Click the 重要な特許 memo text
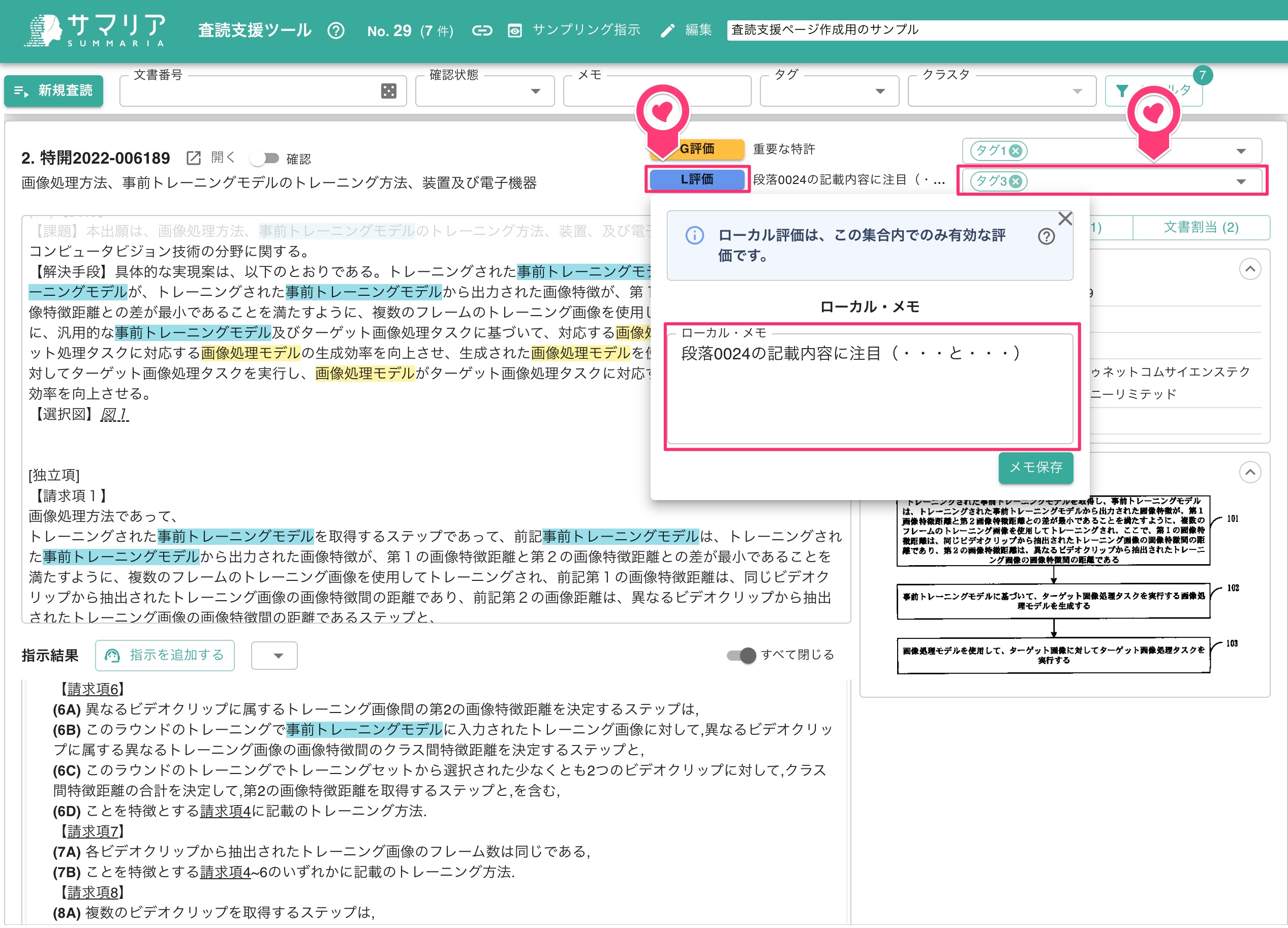1288x928 pixels. coord(784,149)
